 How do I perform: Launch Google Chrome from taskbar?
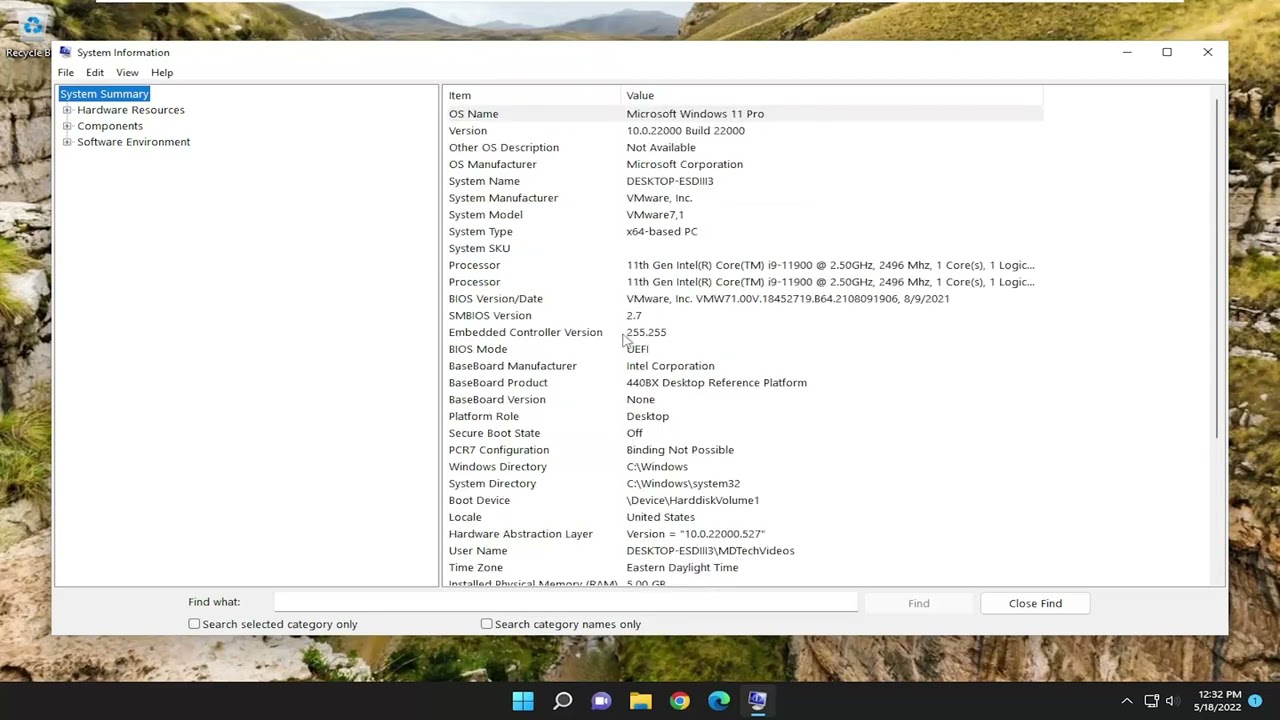[679, 701]
